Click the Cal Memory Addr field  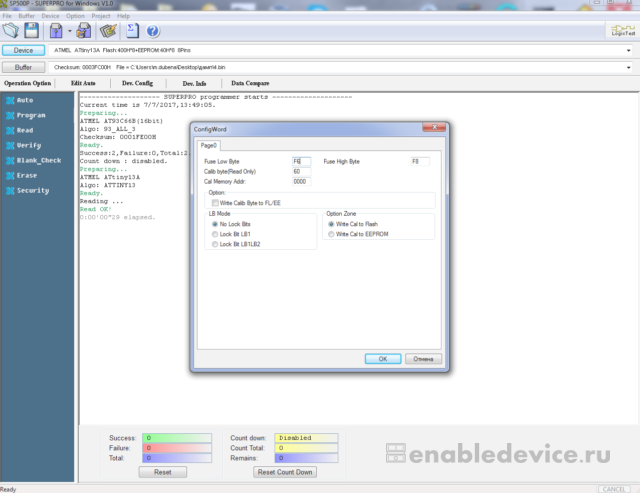301,182
